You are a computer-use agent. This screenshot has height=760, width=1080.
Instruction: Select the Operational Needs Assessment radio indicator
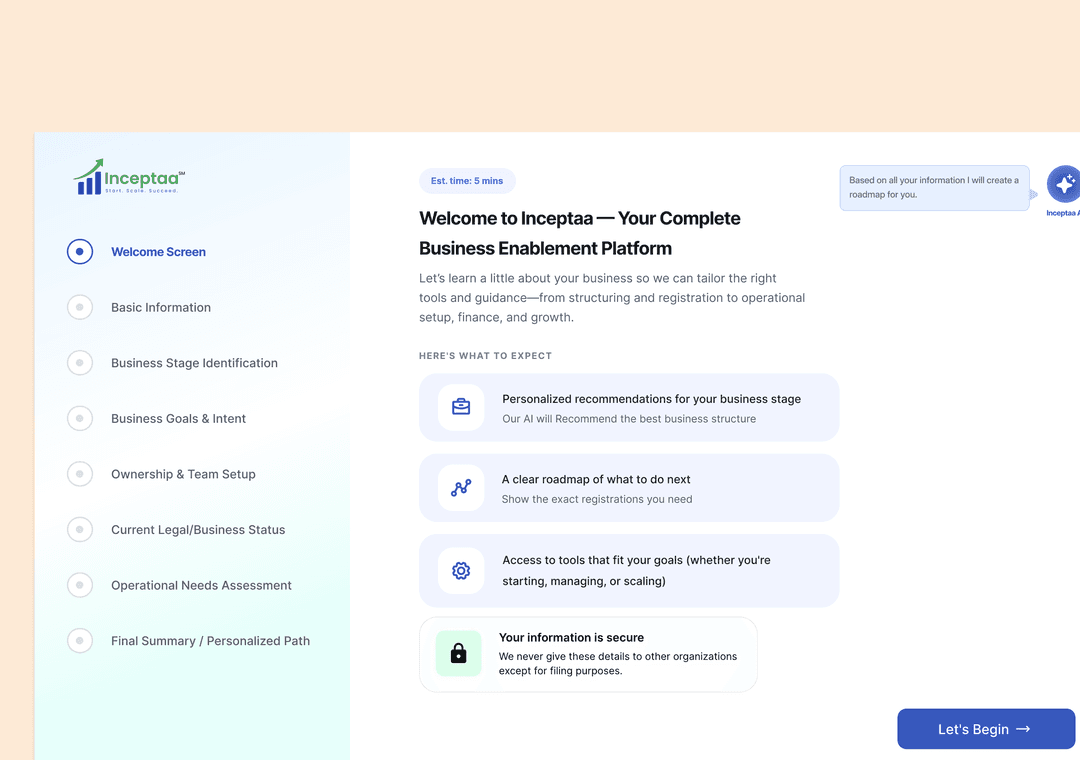80,585
